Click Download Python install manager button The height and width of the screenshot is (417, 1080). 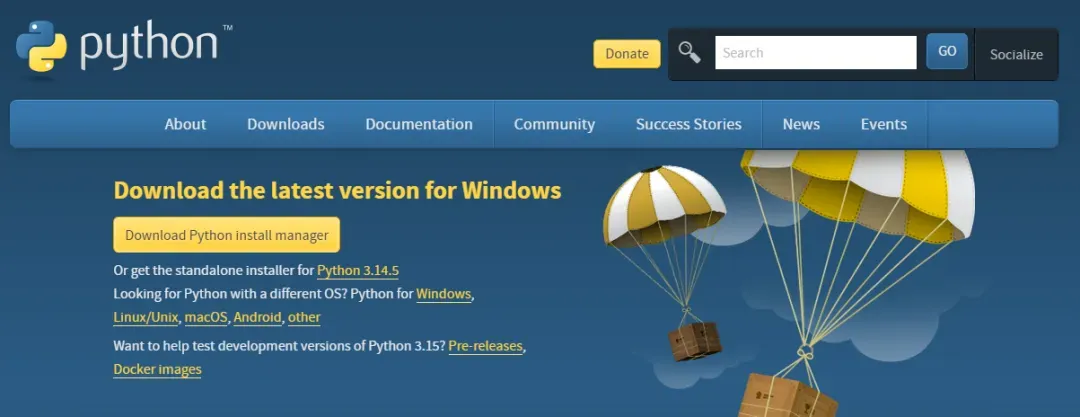click(x=227, y=235)
